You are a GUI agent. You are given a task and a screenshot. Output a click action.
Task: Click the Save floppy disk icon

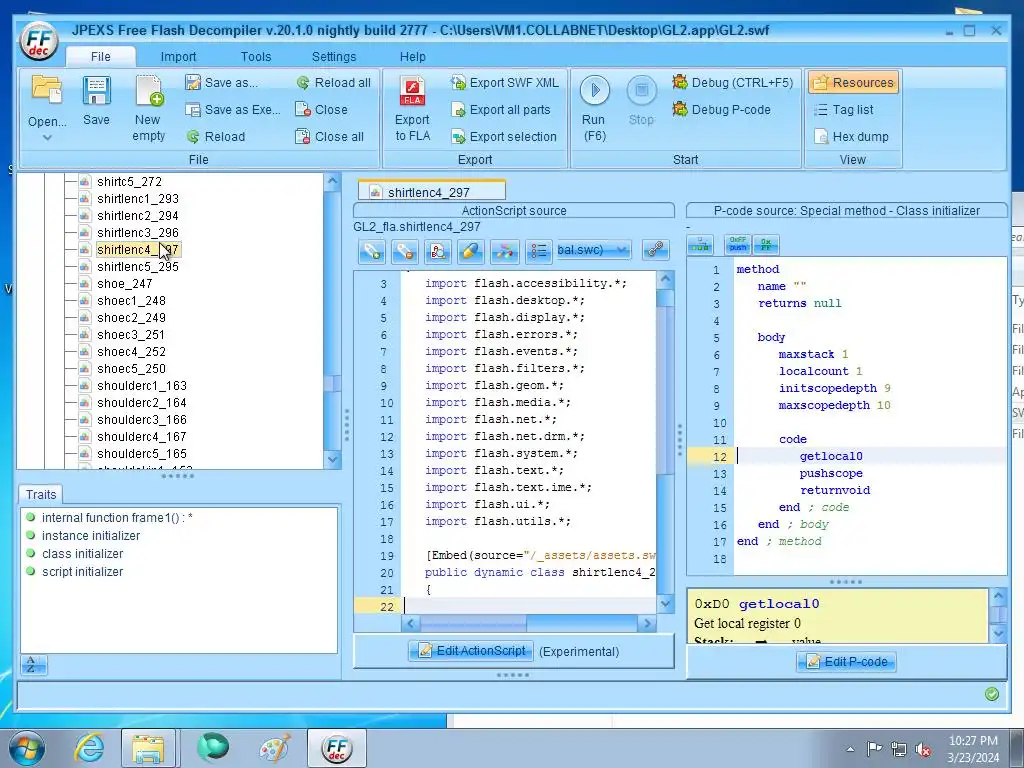[x=97, y=89]
